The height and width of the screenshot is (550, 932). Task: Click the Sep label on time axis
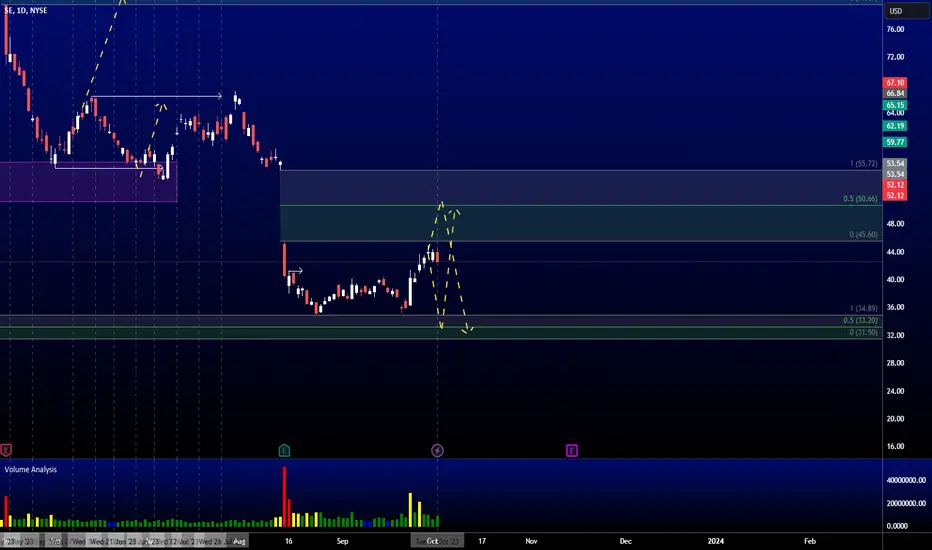tap(342, 541)
